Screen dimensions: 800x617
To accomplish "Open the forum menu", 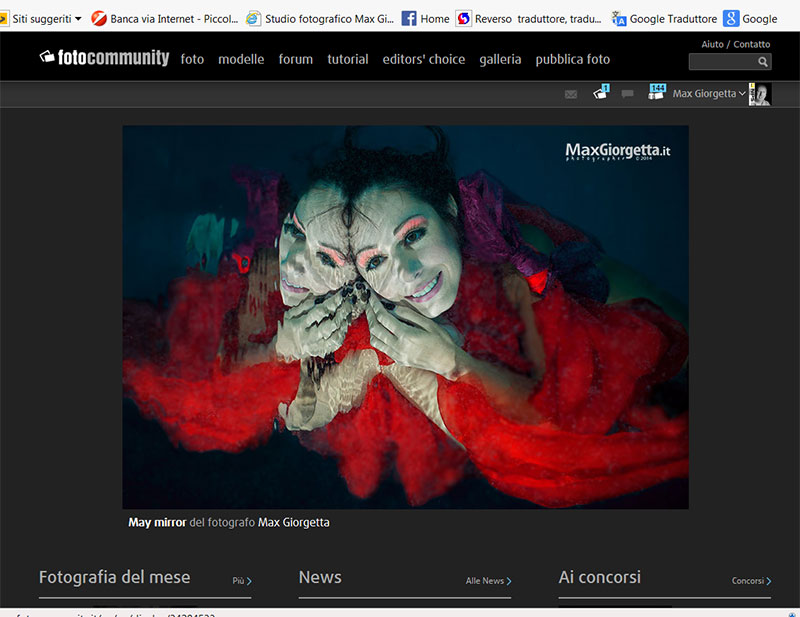I will 296,59.
